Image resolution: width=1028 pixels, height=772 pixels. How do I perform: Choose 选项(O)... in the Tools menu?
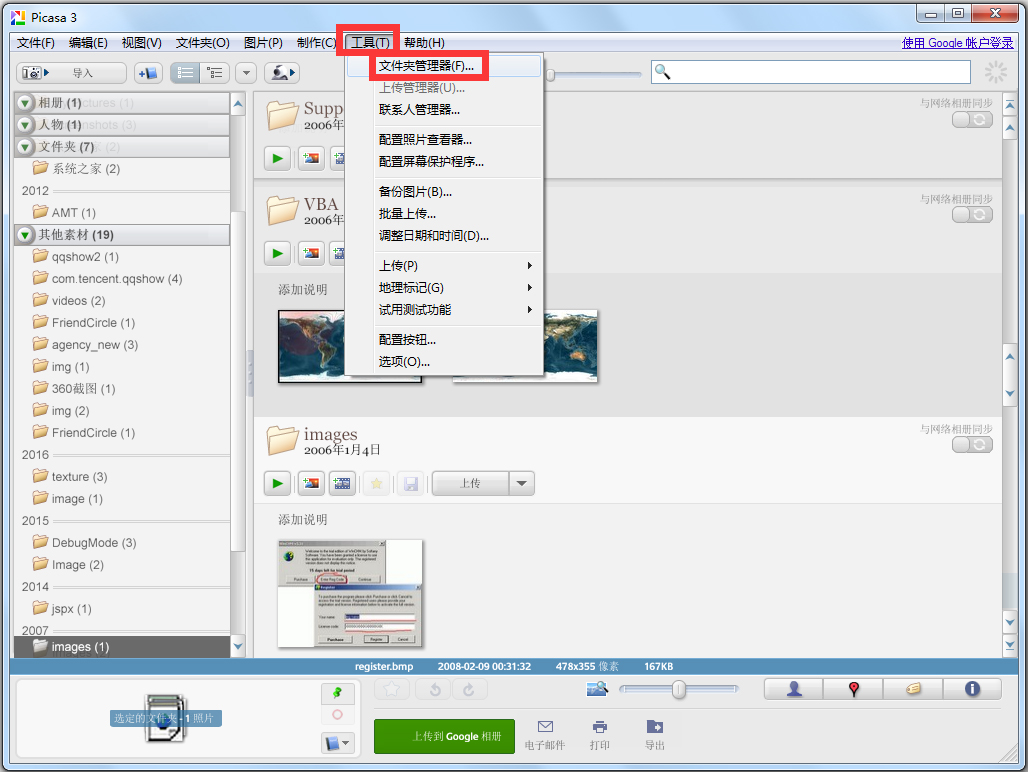pyautogui.click(x=404, y=362)
